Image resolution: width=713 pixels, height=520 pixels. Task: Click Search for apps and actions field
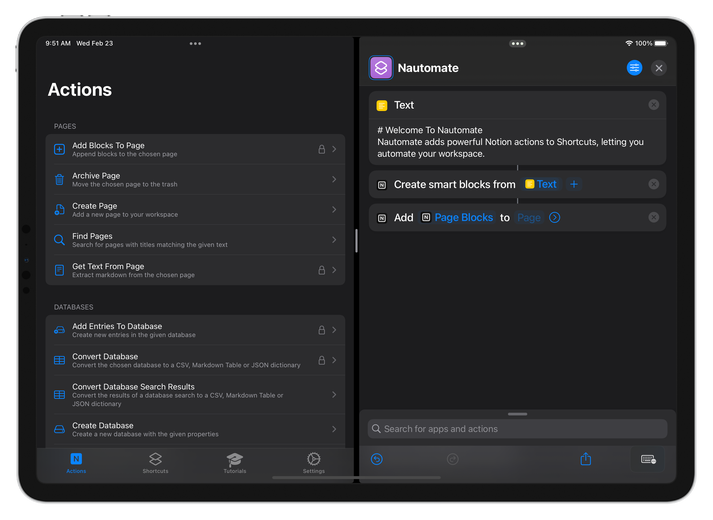pyautogui.click(x=517, y=429)
